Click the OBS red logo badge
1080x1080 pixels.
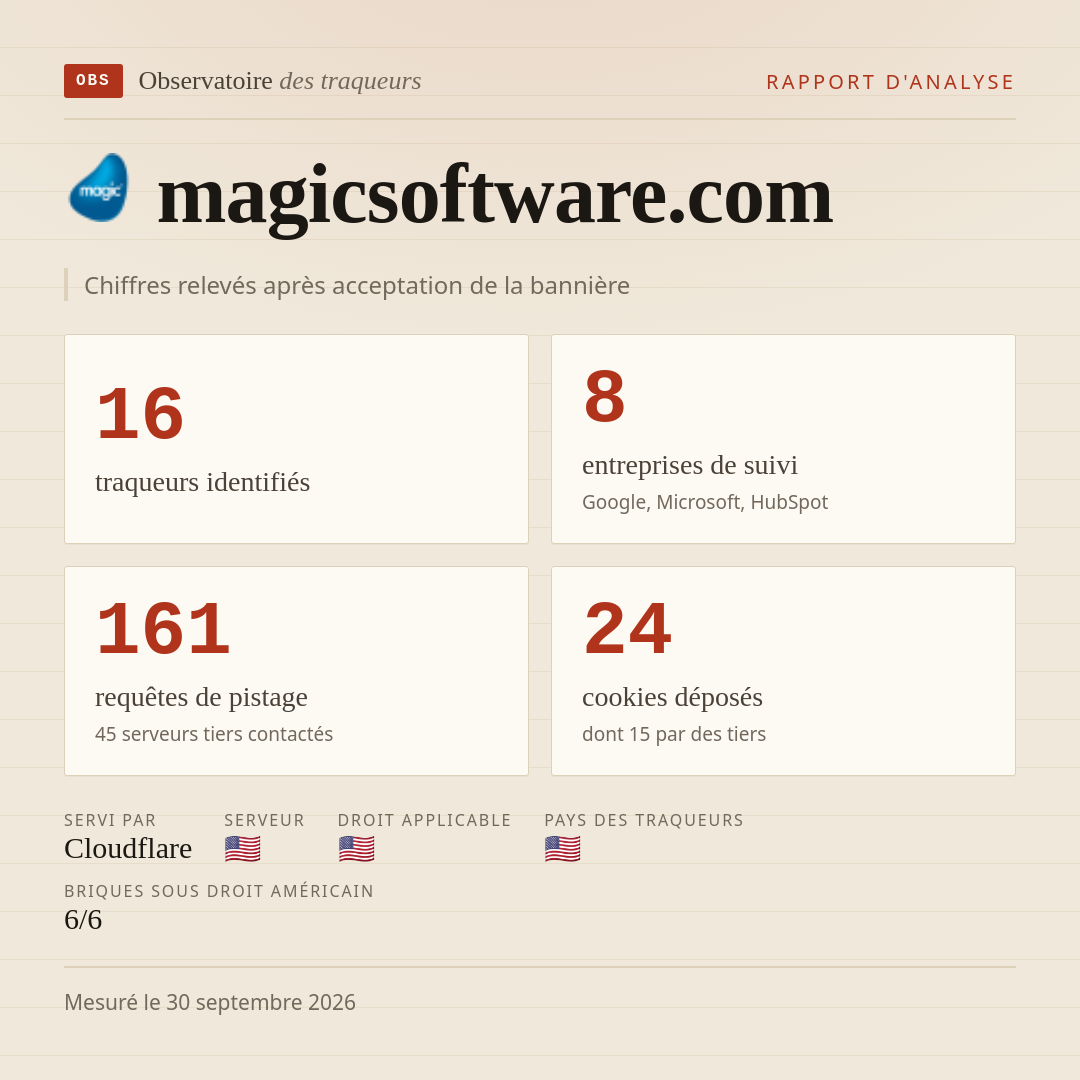pyautogui.click(x=94, y=81)
